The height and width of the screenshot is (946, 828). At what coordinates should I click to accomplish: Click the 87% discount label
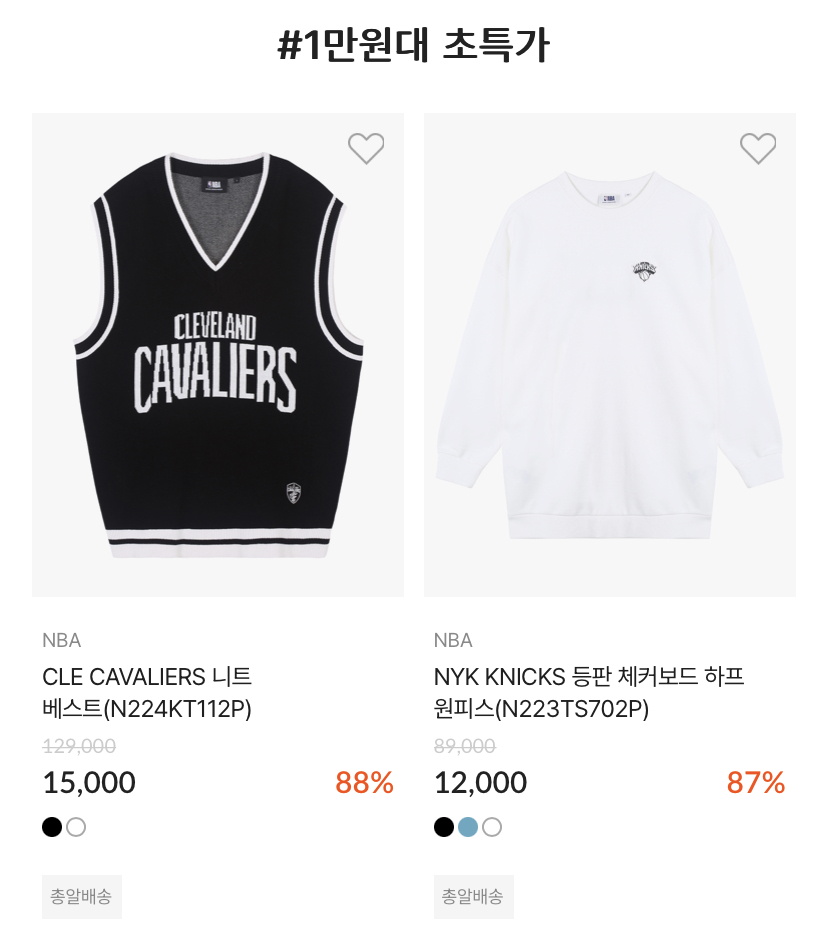pyautogui.click(x=756, y=783)
